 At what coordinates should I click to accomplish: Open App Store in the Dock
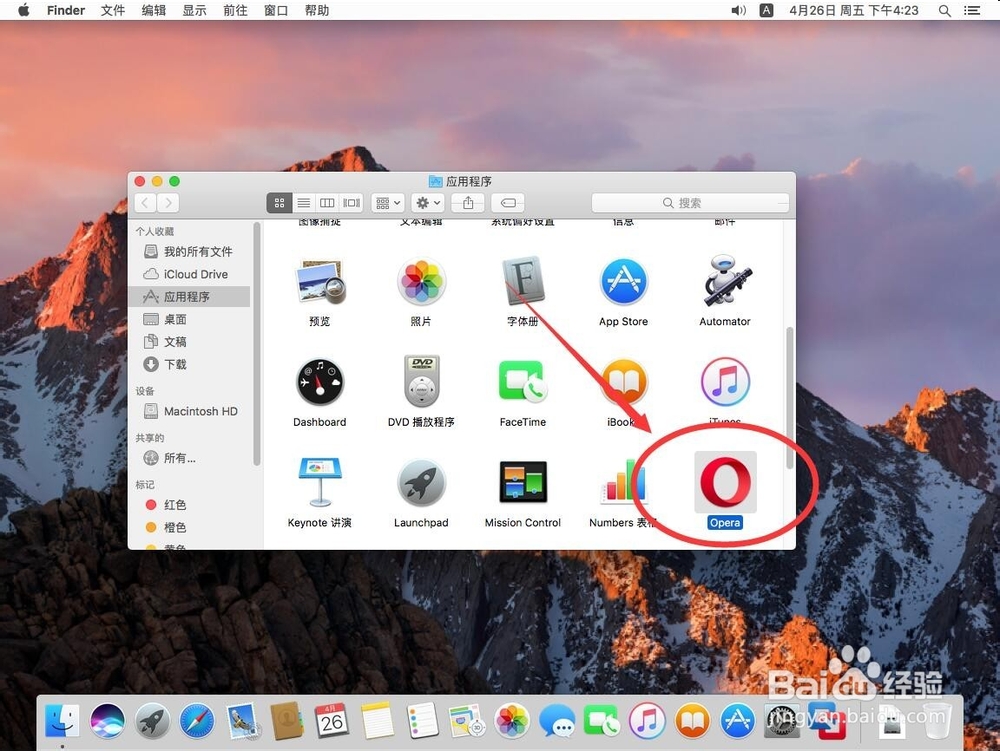pyautogui.click(x=737, y=721)
